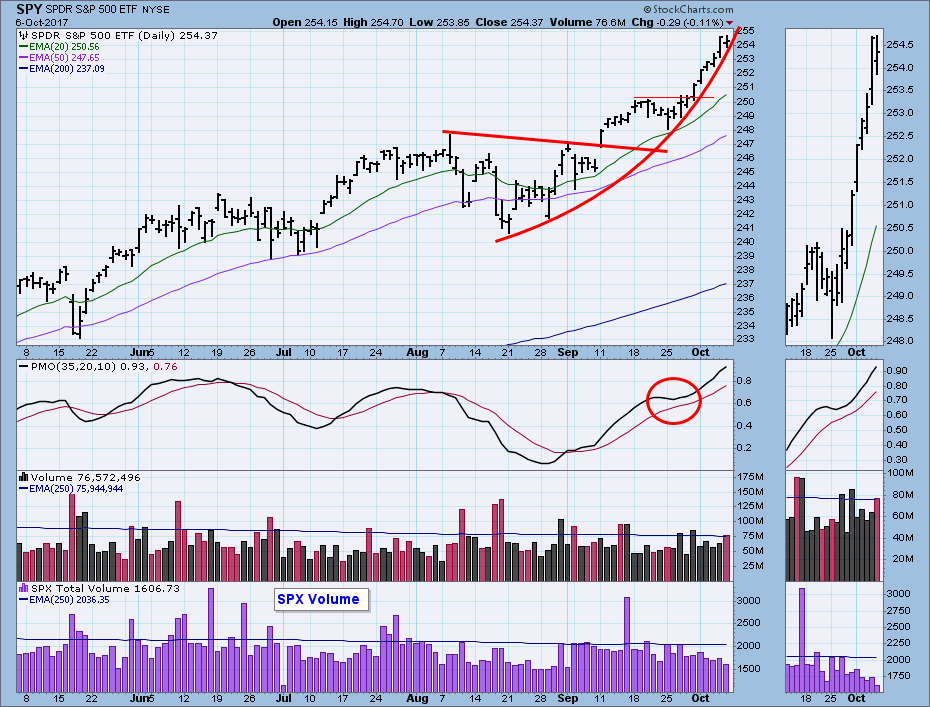Viewport: 930px width, 707px height.
Task: Click the 125M volume axis label
Action: point(750,506)
